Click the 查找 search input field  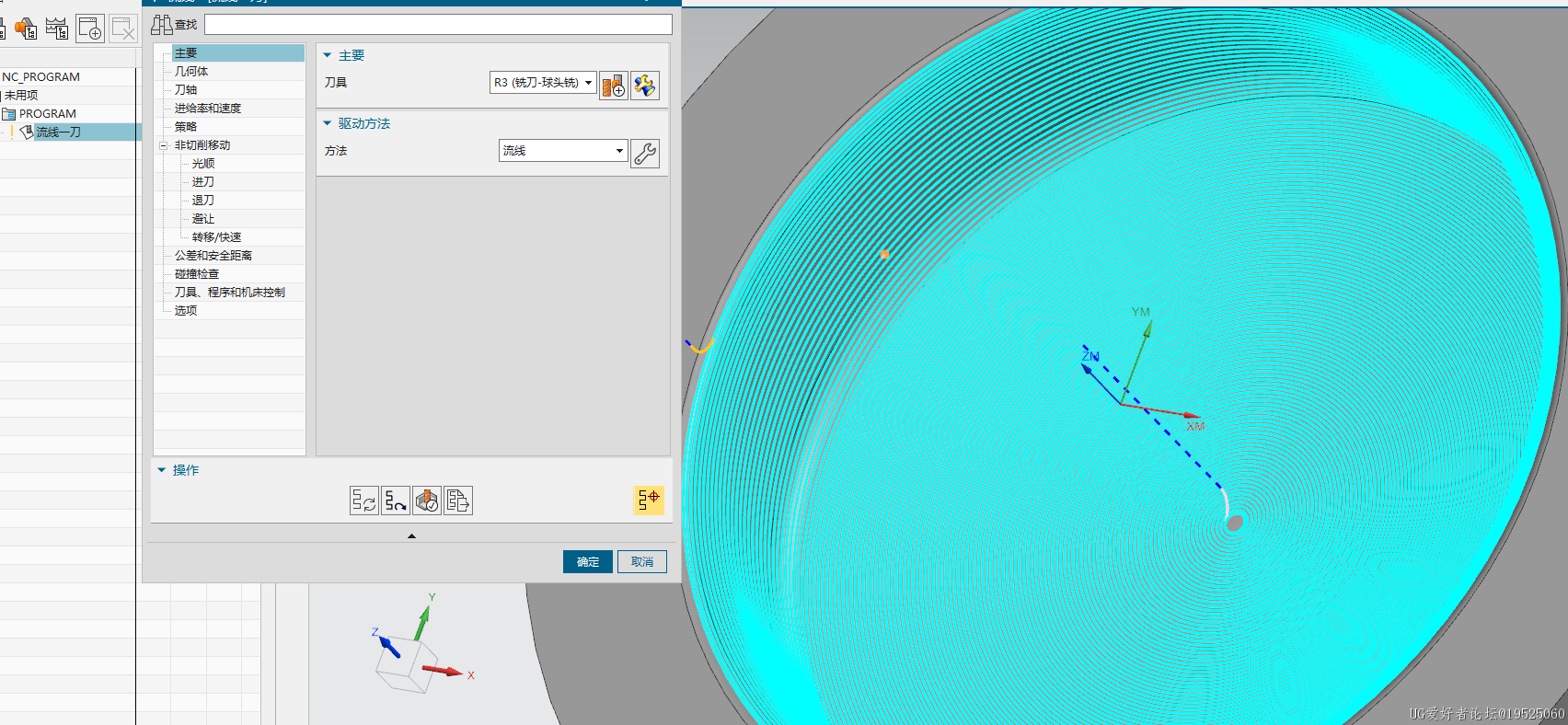pos(438,24)
